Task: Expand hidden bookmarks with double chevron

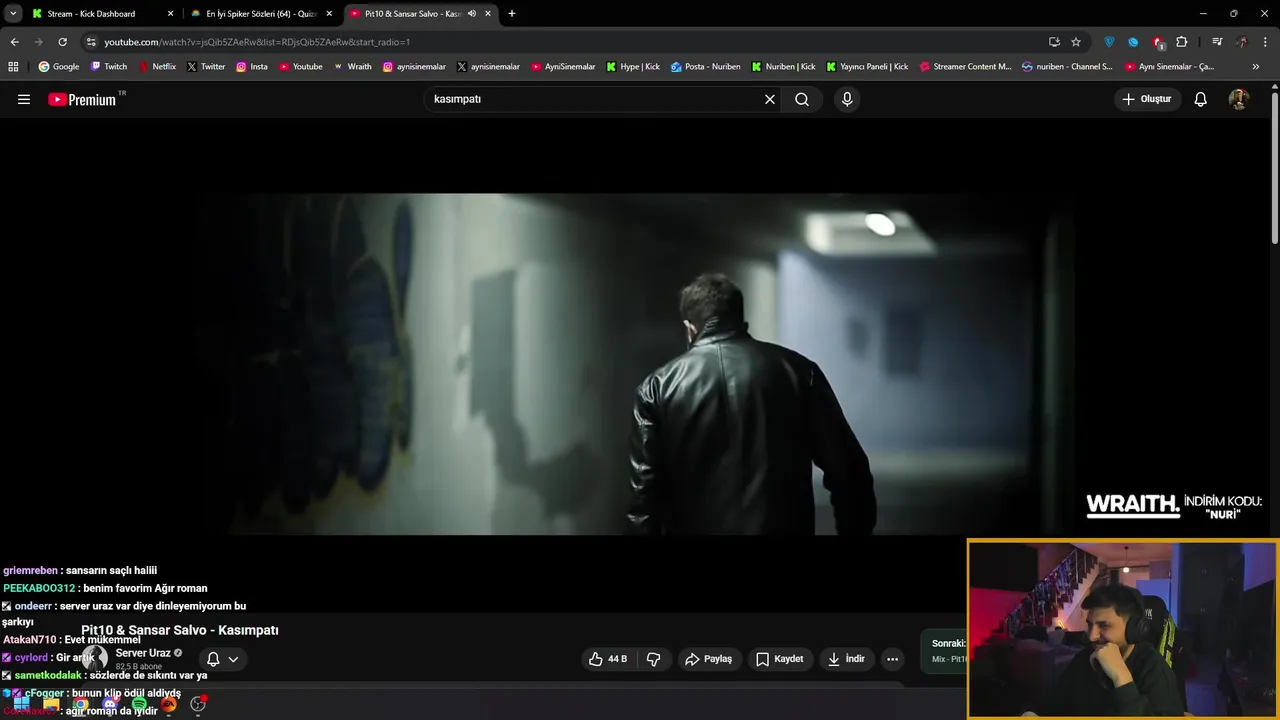Action: [x=1256, y=67]
